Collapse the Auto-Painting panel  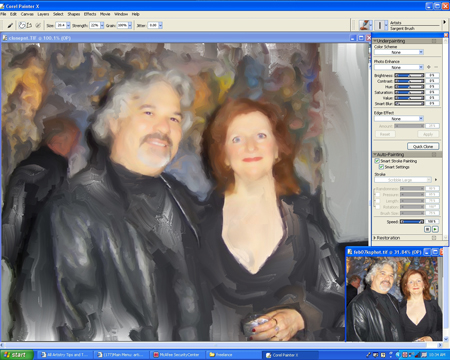coord(375,155)
